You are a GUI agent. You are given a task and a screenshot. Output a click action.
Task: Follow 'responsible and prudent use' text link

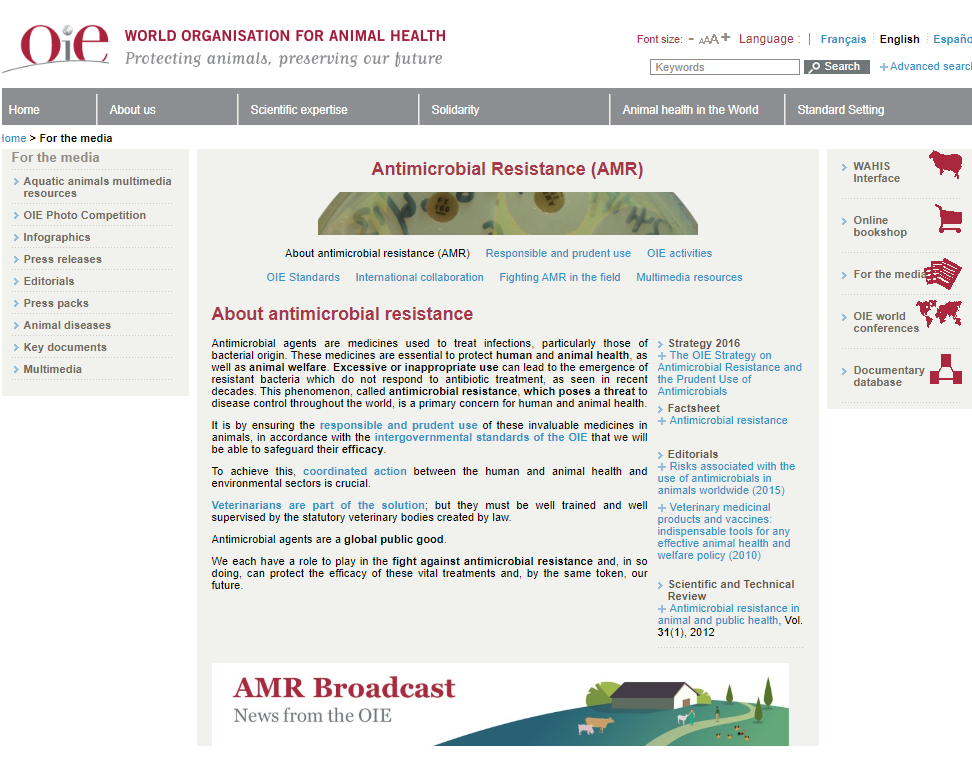tap(398, 425)
